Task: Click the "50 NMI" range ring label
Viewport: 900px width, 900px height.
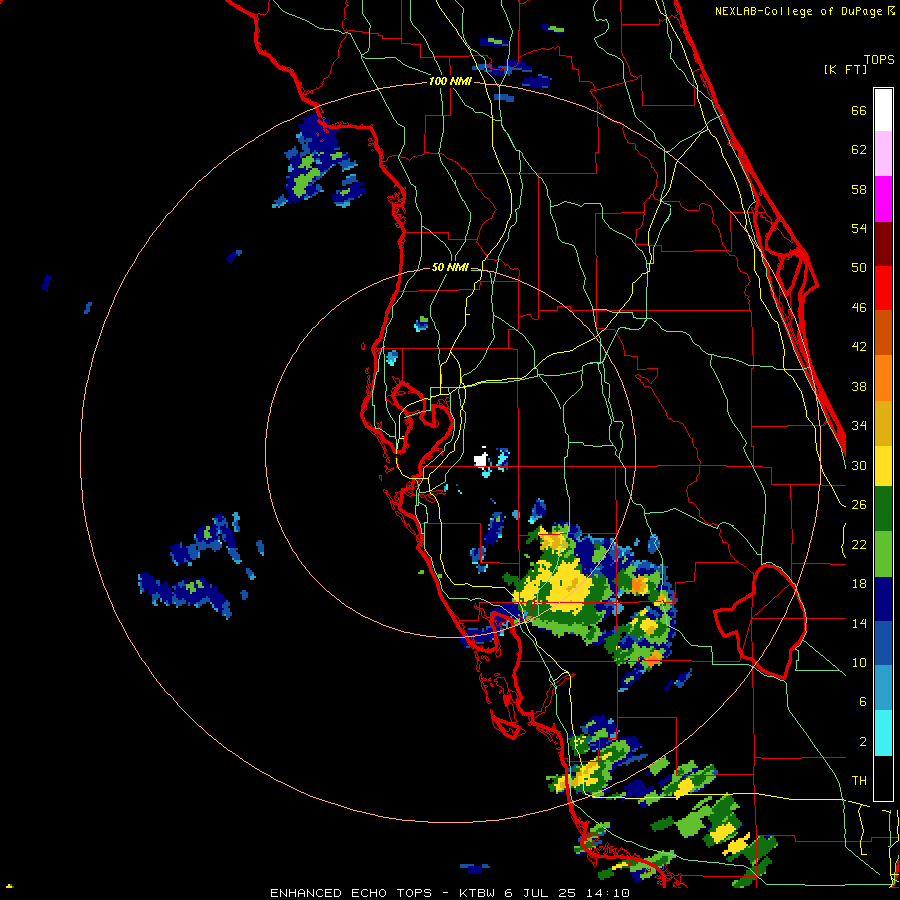Action: click(450, 267)
